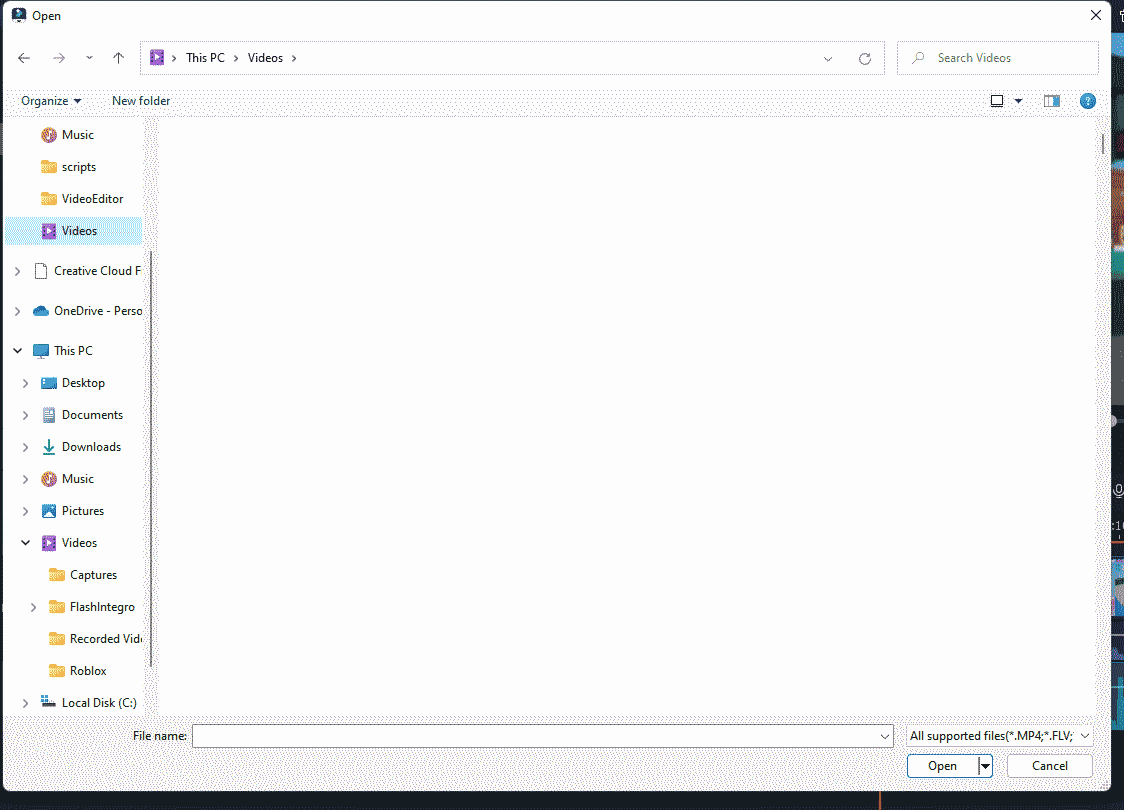Open the recent locations dropdown arrow
This screenshot has width=1124, height=810.
point(89,58)
